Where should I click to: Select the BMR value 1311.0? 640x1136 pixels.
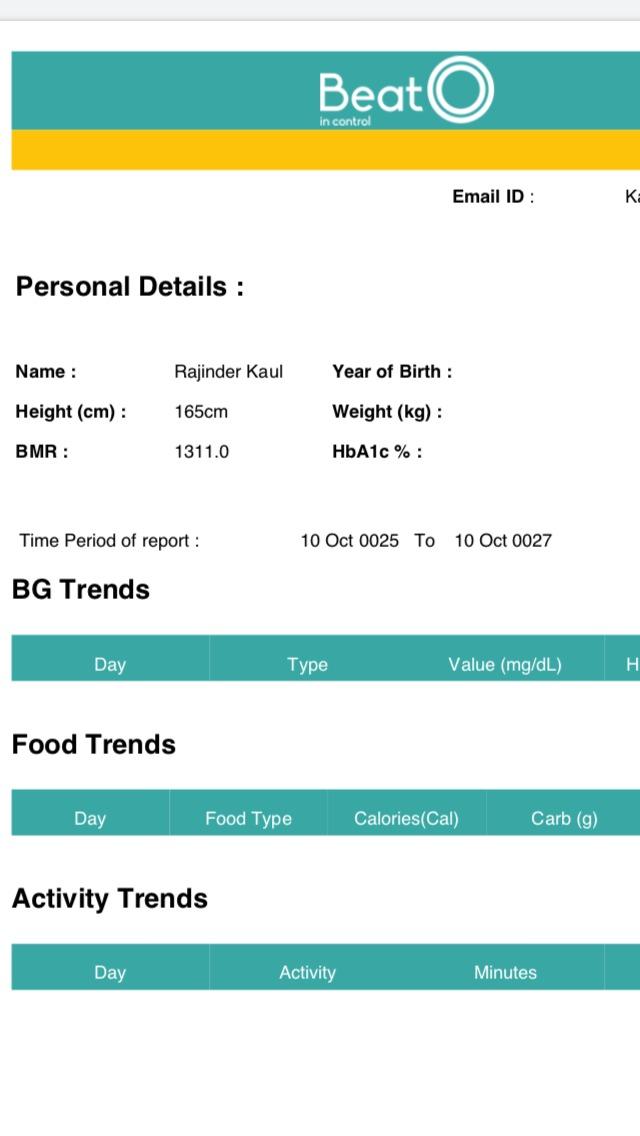[201, 452]
